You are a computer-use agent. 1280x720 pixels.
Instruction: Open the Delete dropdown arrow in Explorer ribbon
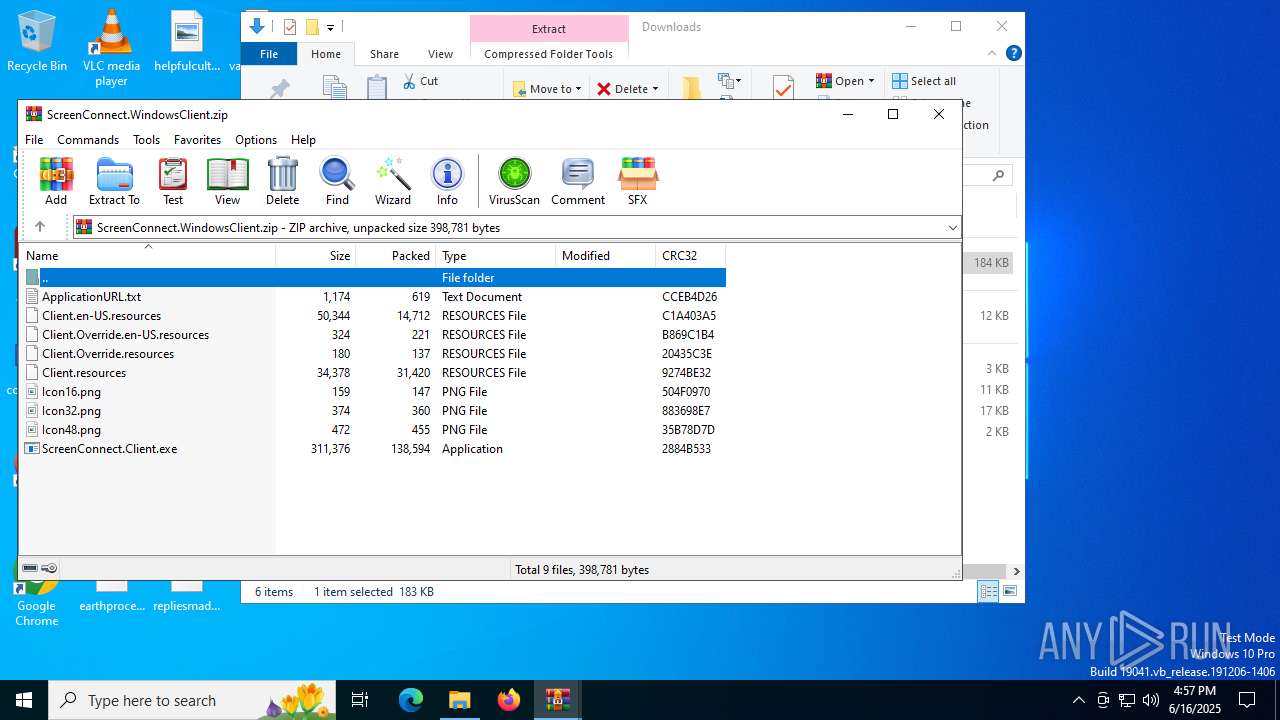coord(655,89)
